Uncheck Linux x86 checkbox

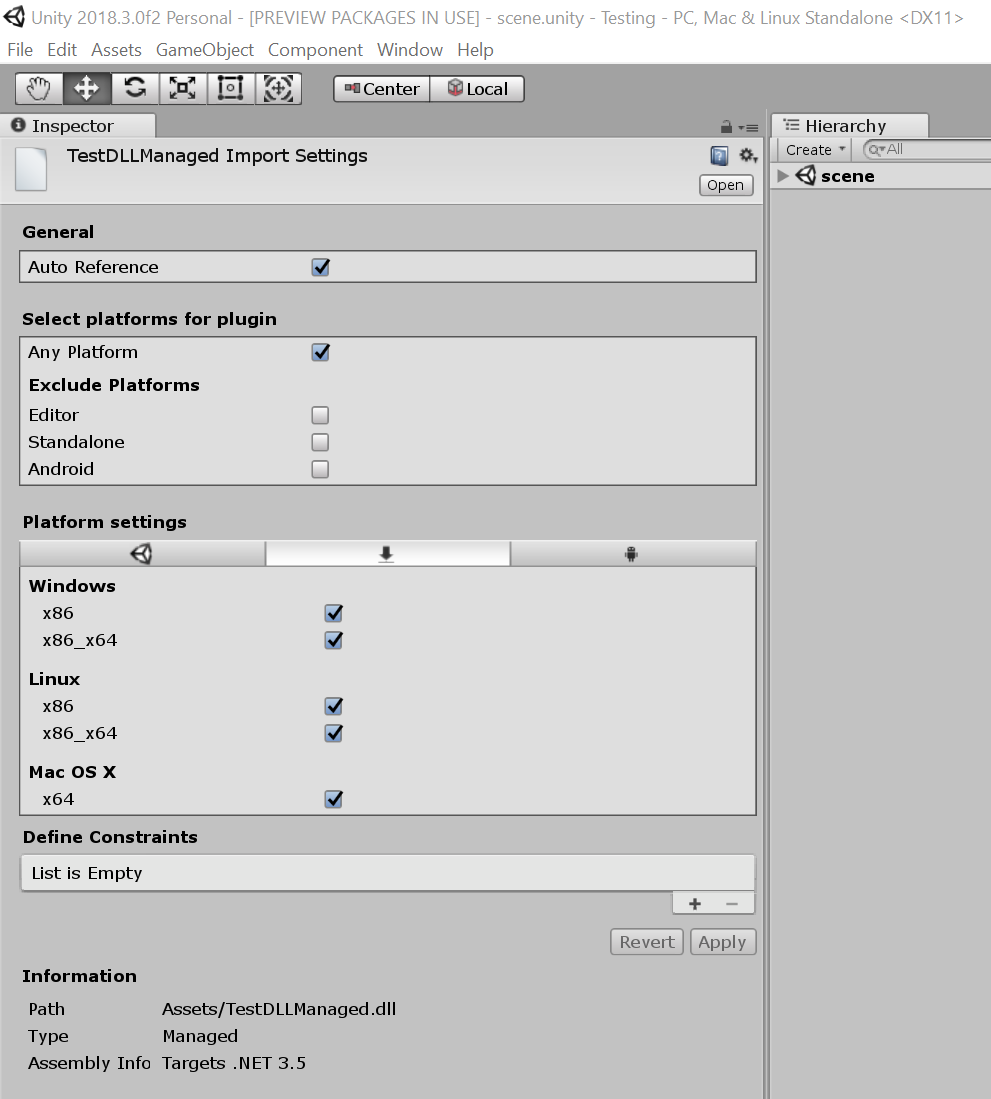334,706
